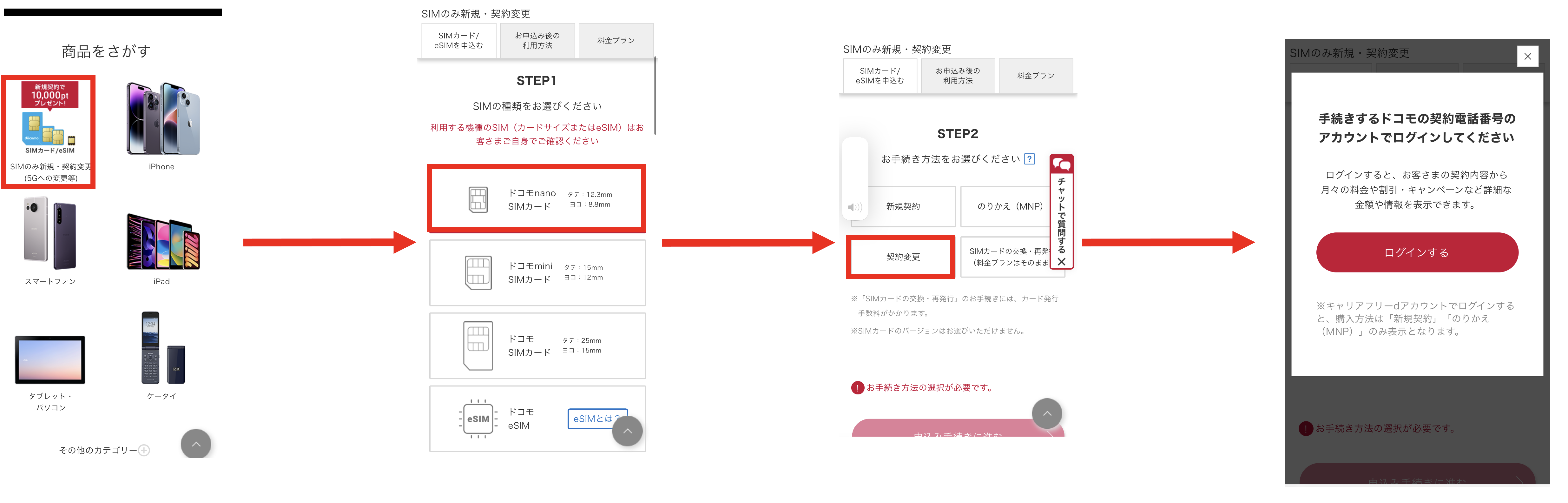Click scroll-to-top chevron on STEP2 screen

point(1046,413)
